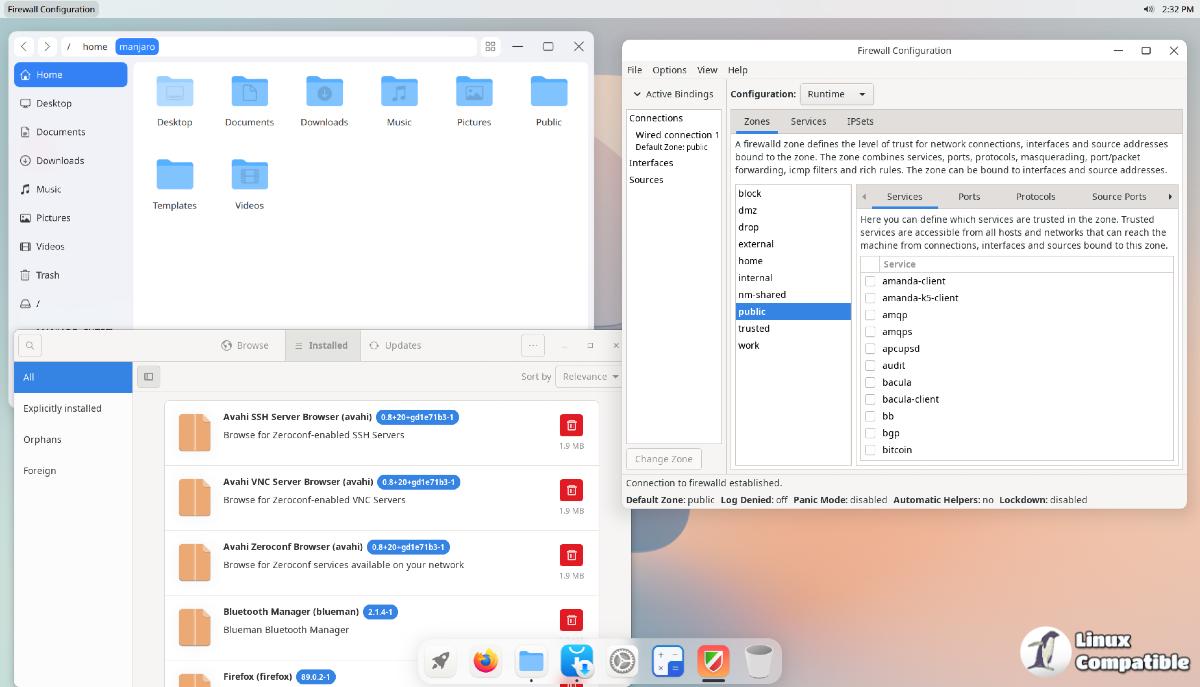Collapse the Active Bindings expander
Screen dimensions: 1200x687
click(636, 94)
